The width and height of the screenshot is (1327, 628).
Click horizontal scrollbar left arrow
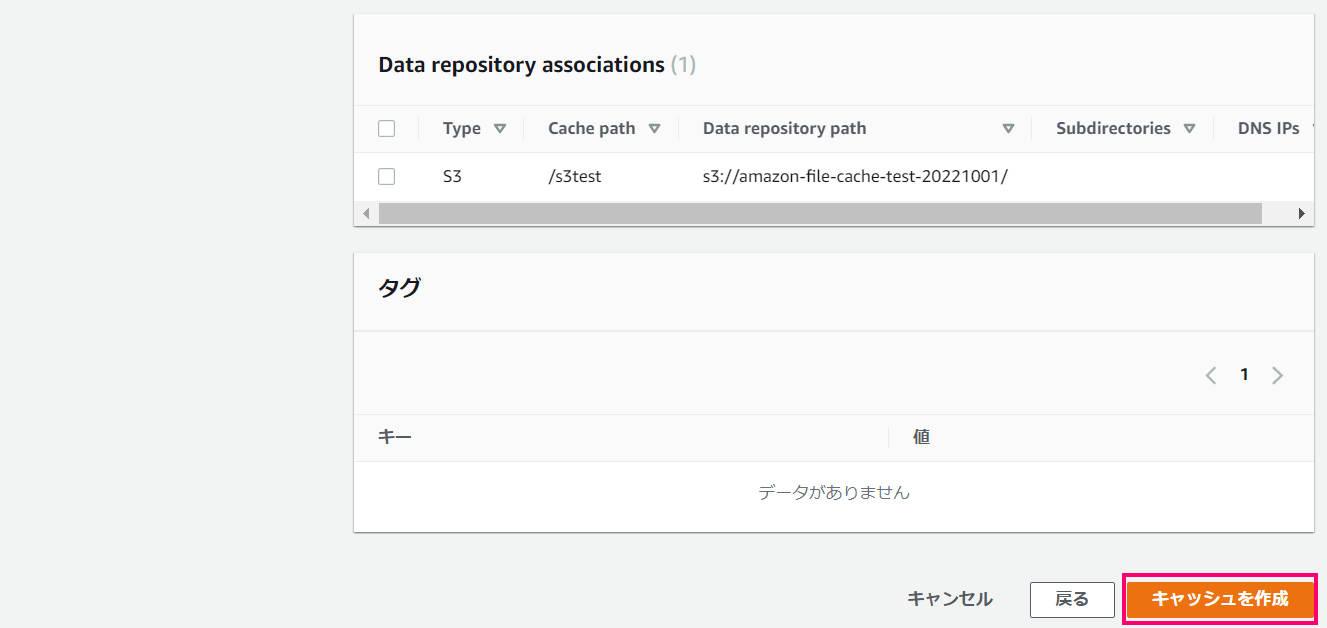tap(365, 213)
